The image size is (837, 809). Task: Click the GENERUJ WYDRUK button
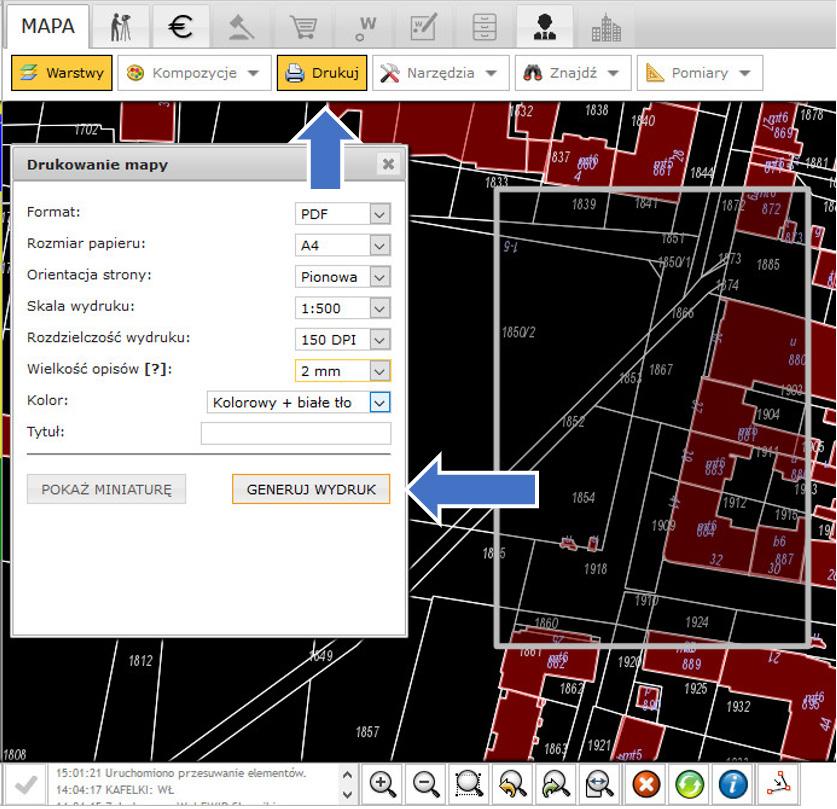tap(311, 489)
